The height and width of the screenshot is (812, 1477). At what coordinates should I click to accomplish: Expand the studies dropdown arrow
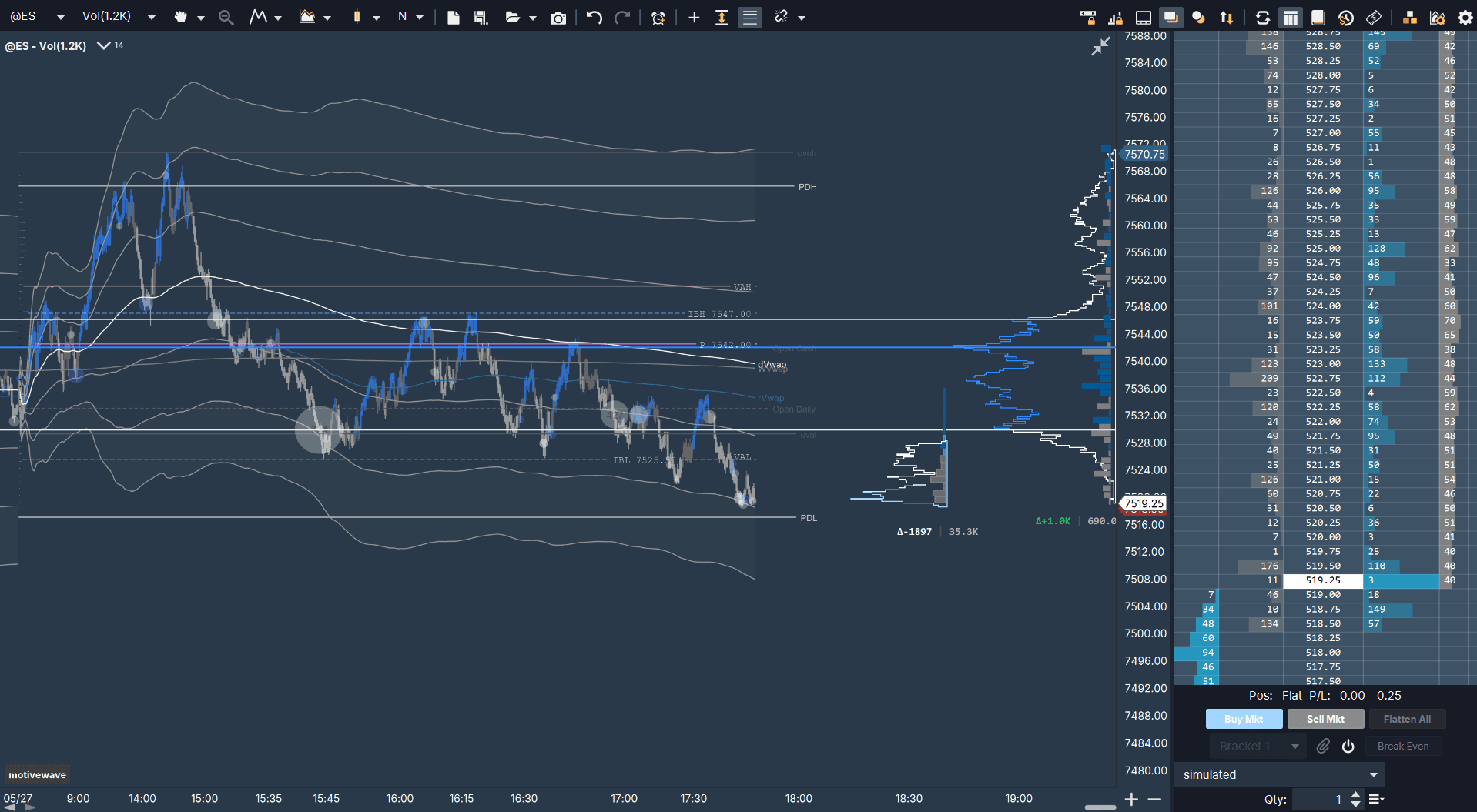pyautogui.click(x=327, y=18)
